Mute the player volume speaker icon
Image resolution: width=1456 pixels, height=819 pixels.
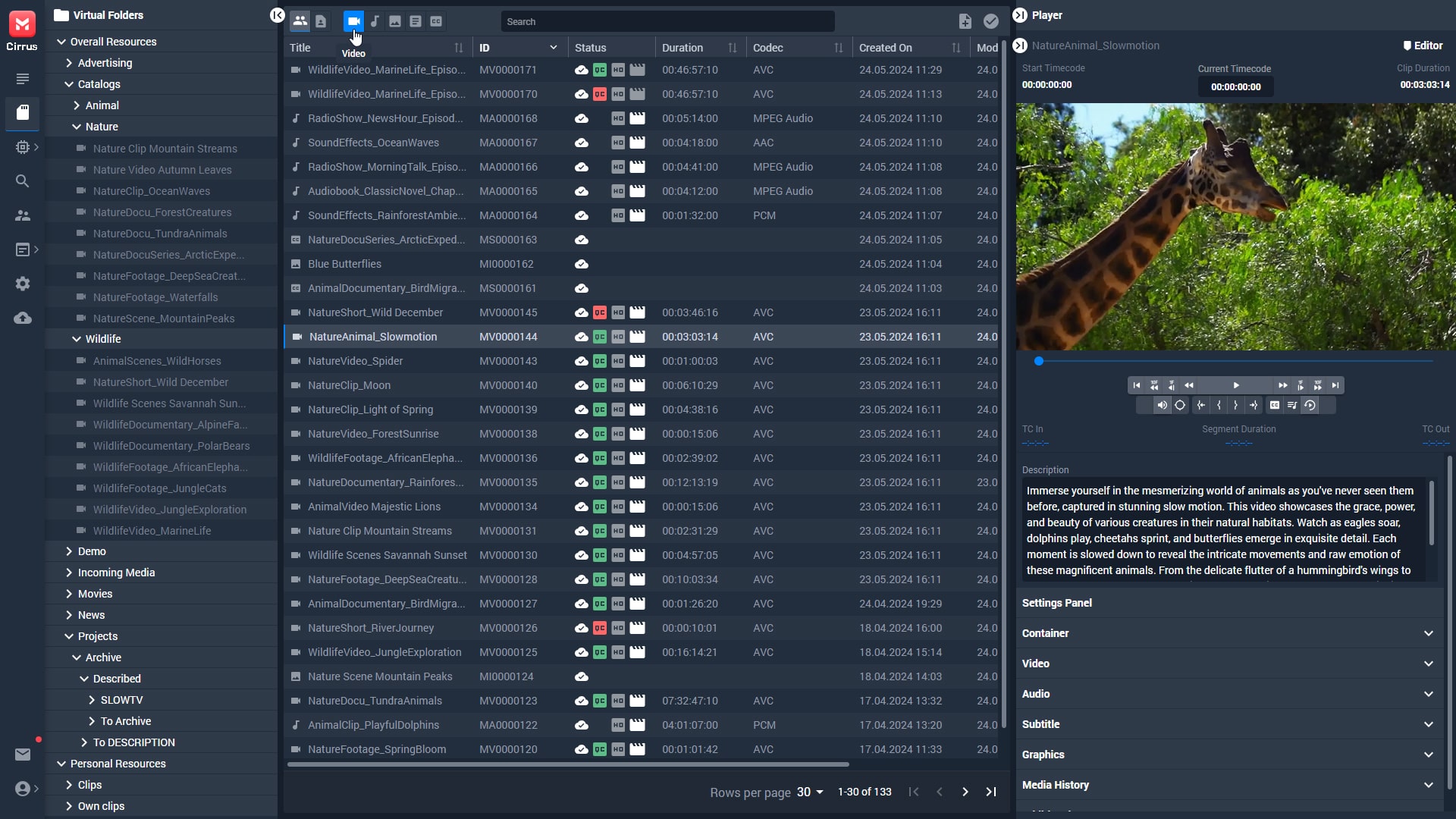point(1162,405)
